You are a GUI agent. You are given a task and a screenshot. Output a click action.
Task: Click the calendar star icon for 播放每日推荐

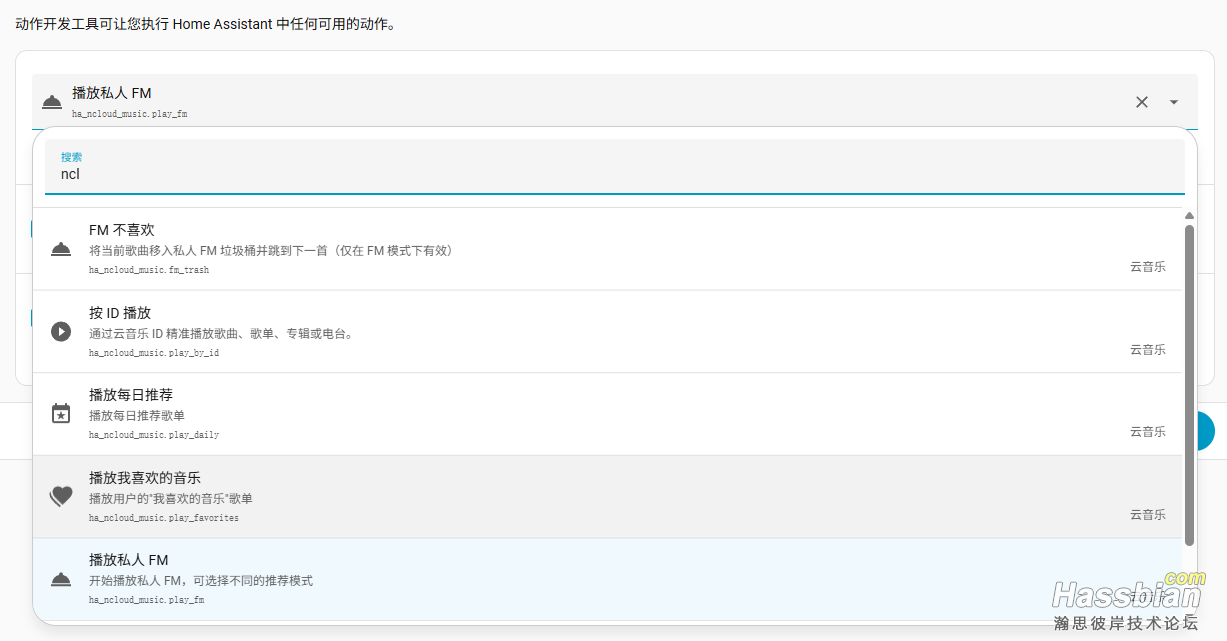point(61,413)
